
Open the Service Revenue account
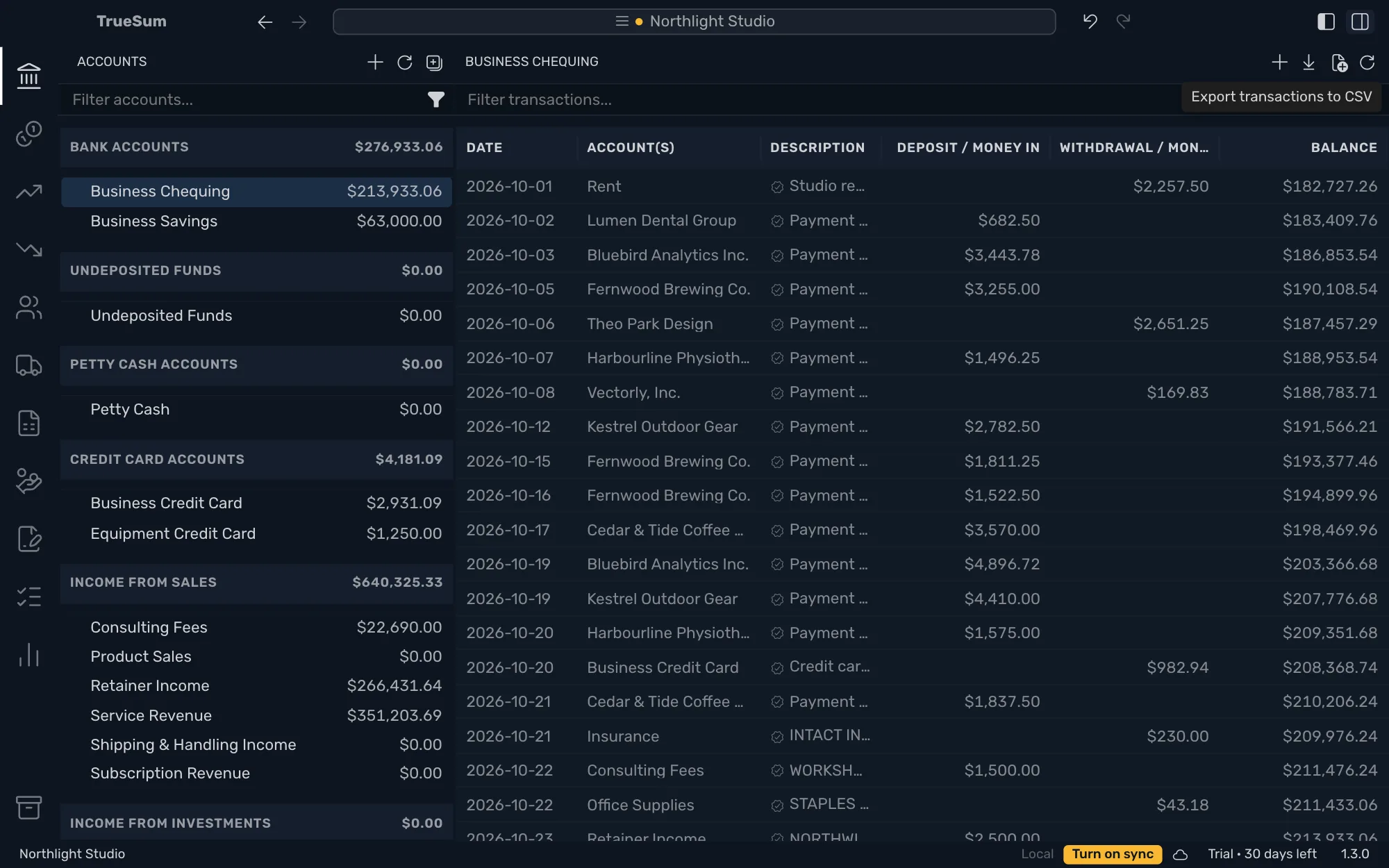[x=256, y=716]
